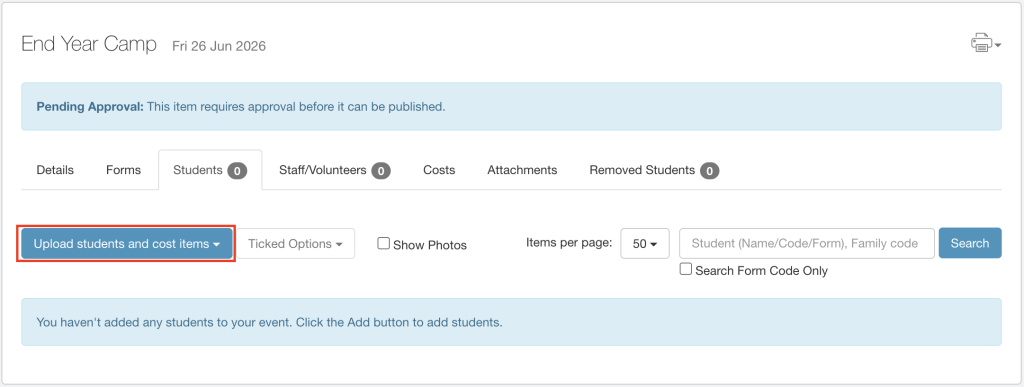Image resolution: width=1024 pixels, height=387 pixels.
Task: Click the End Year Camp title
Action: [x=89, y=44]
